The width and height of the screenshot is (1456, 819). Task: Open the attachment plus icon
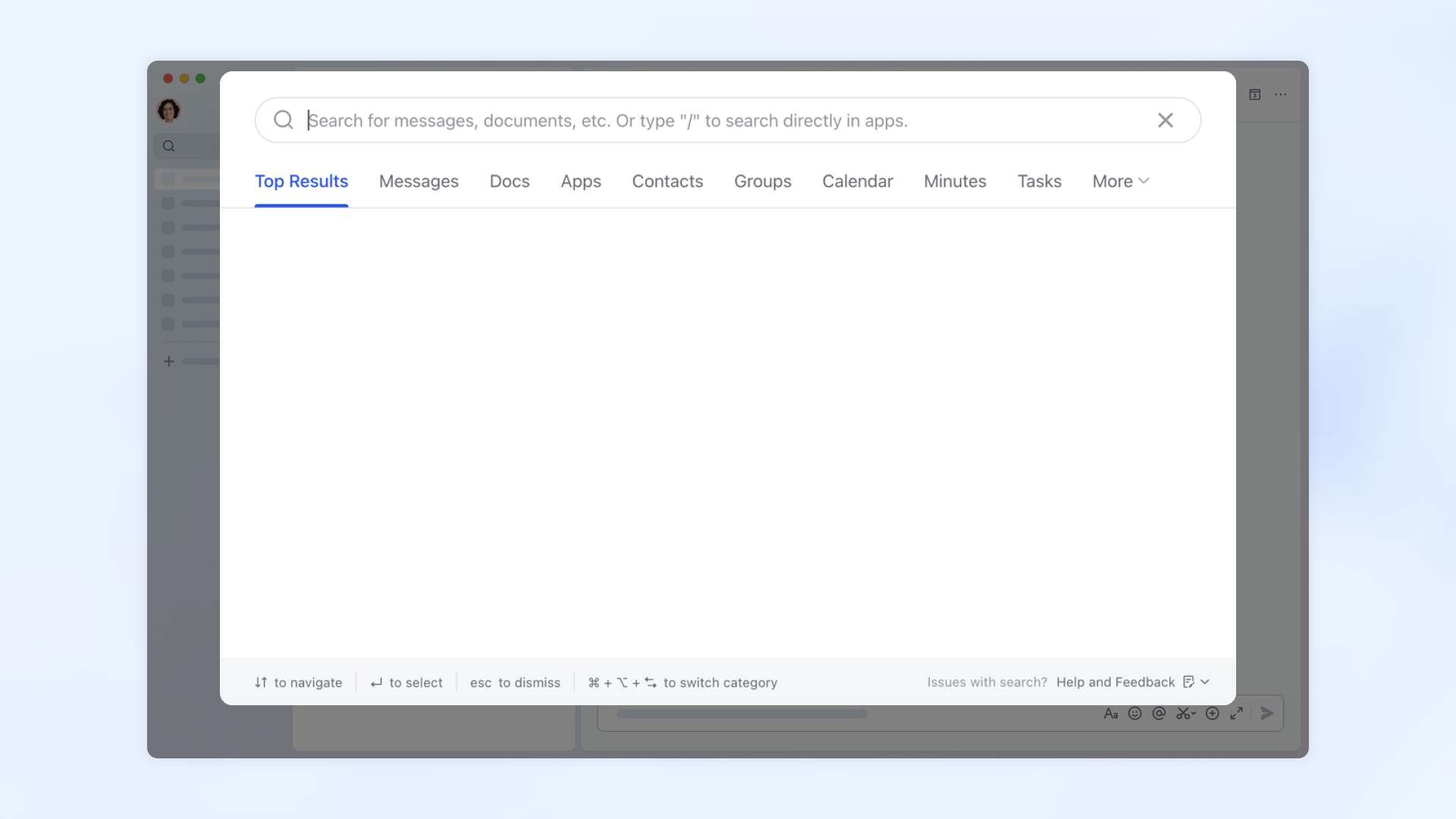click(x=1213, y=714)
